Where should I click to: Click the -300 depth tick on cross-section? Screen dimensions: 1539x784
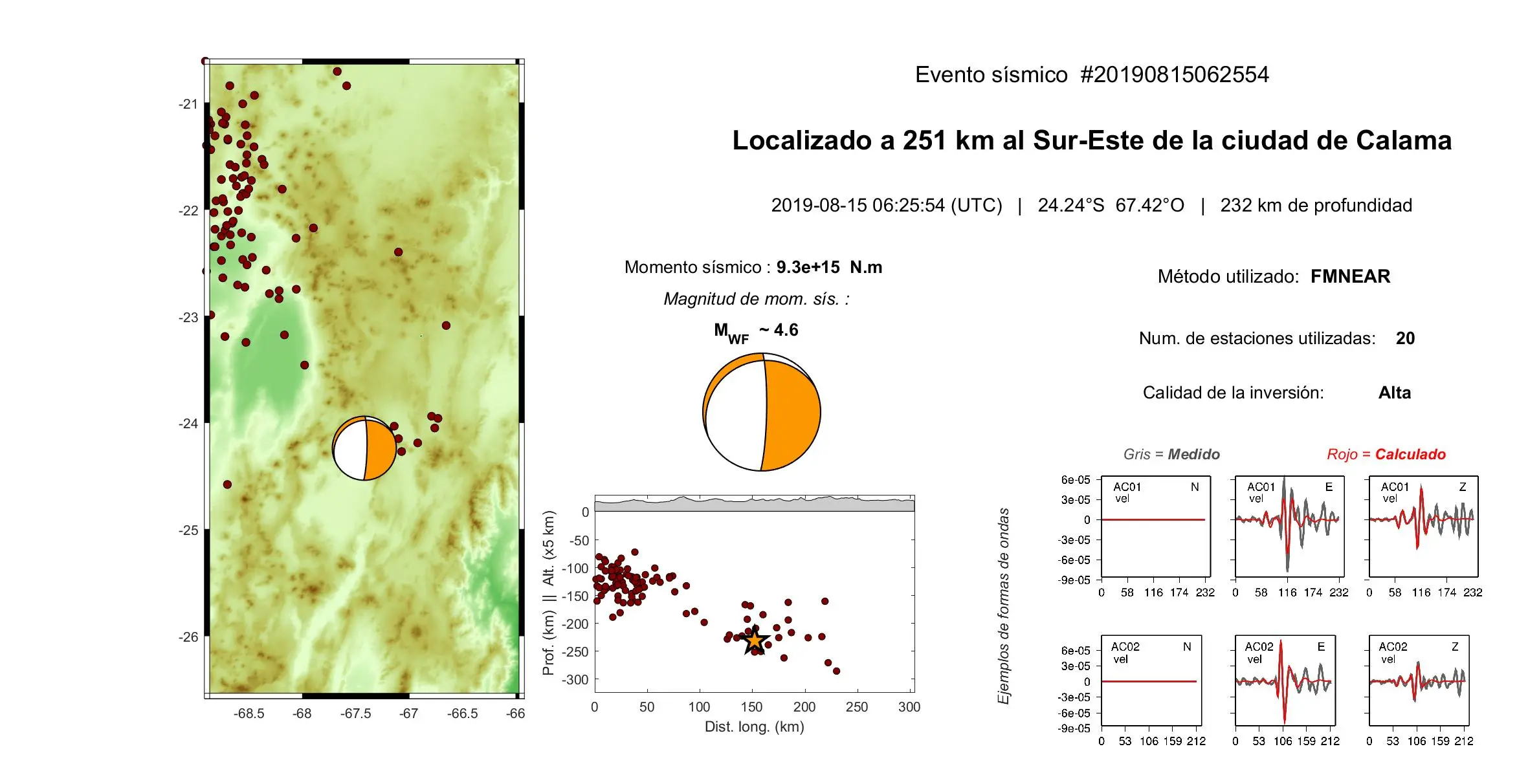pyautogui.click(x=575, y=680)
